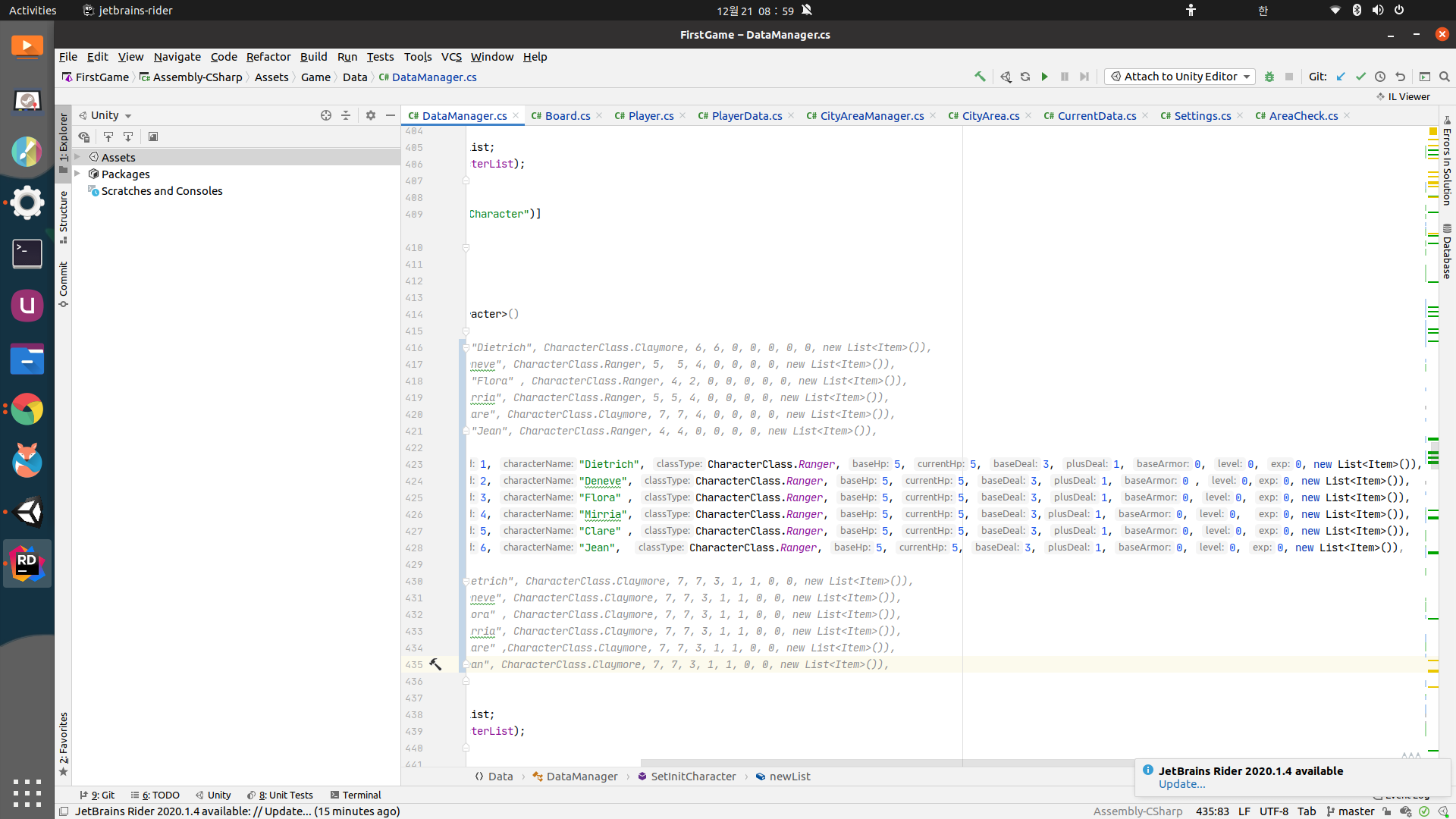
Task: Open the Refactor menu
Action: [x=268, y=57]
